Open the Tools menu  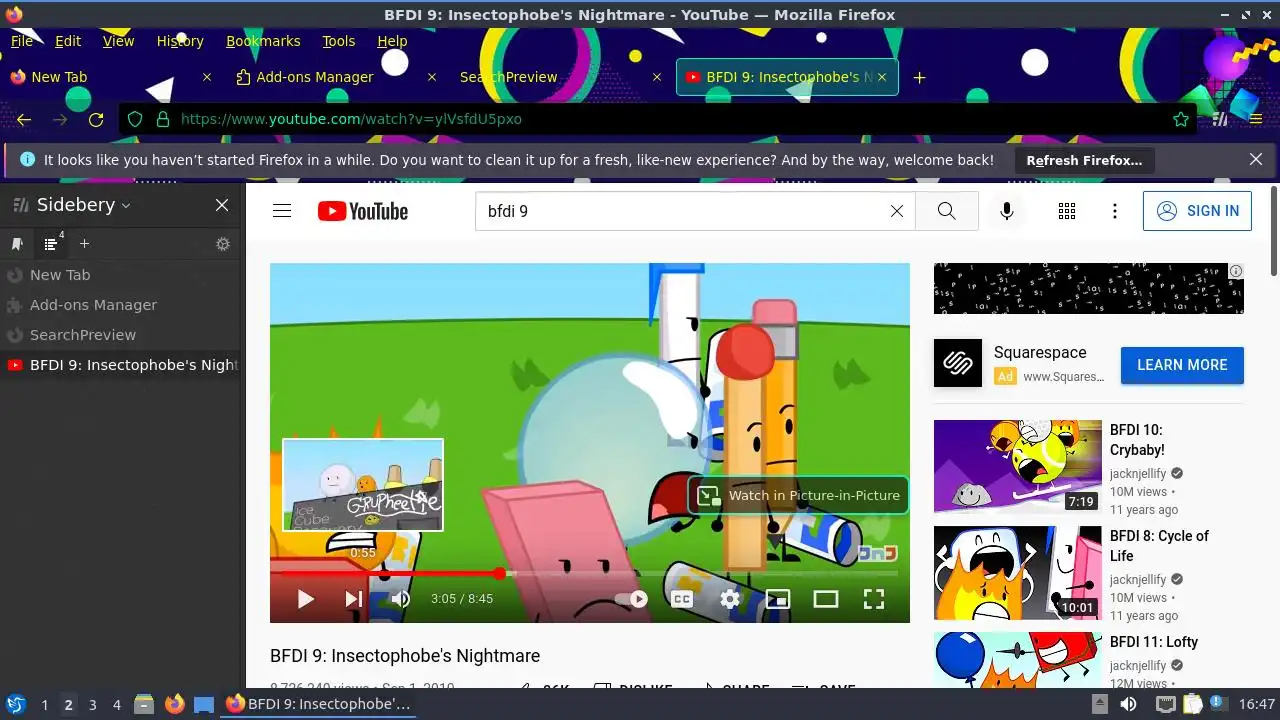point(339,41)
